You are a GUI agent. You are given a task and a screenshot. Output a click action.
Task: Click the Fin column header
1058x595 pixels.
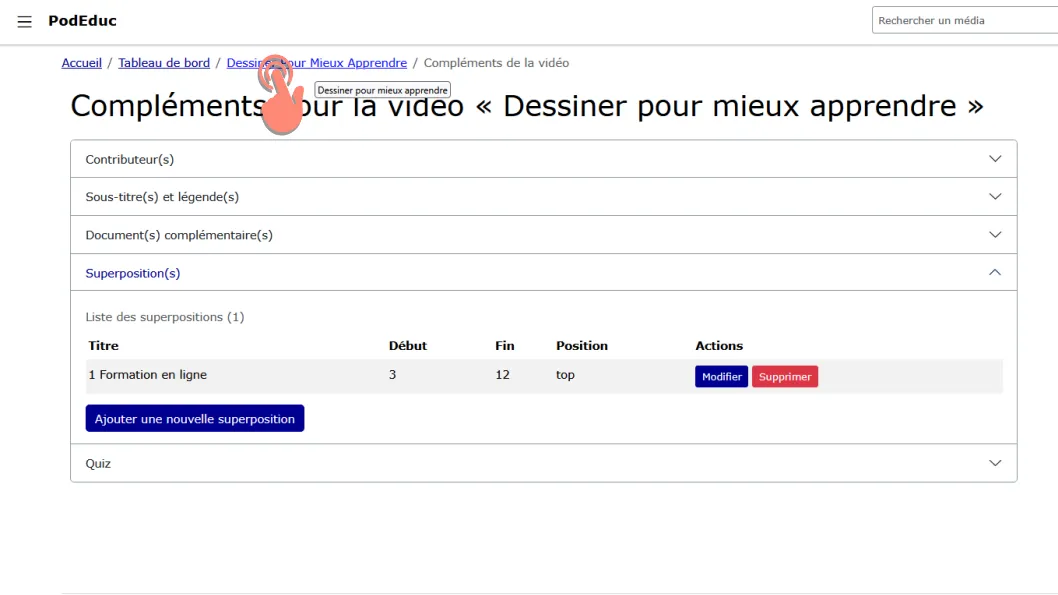coord(505,345)
